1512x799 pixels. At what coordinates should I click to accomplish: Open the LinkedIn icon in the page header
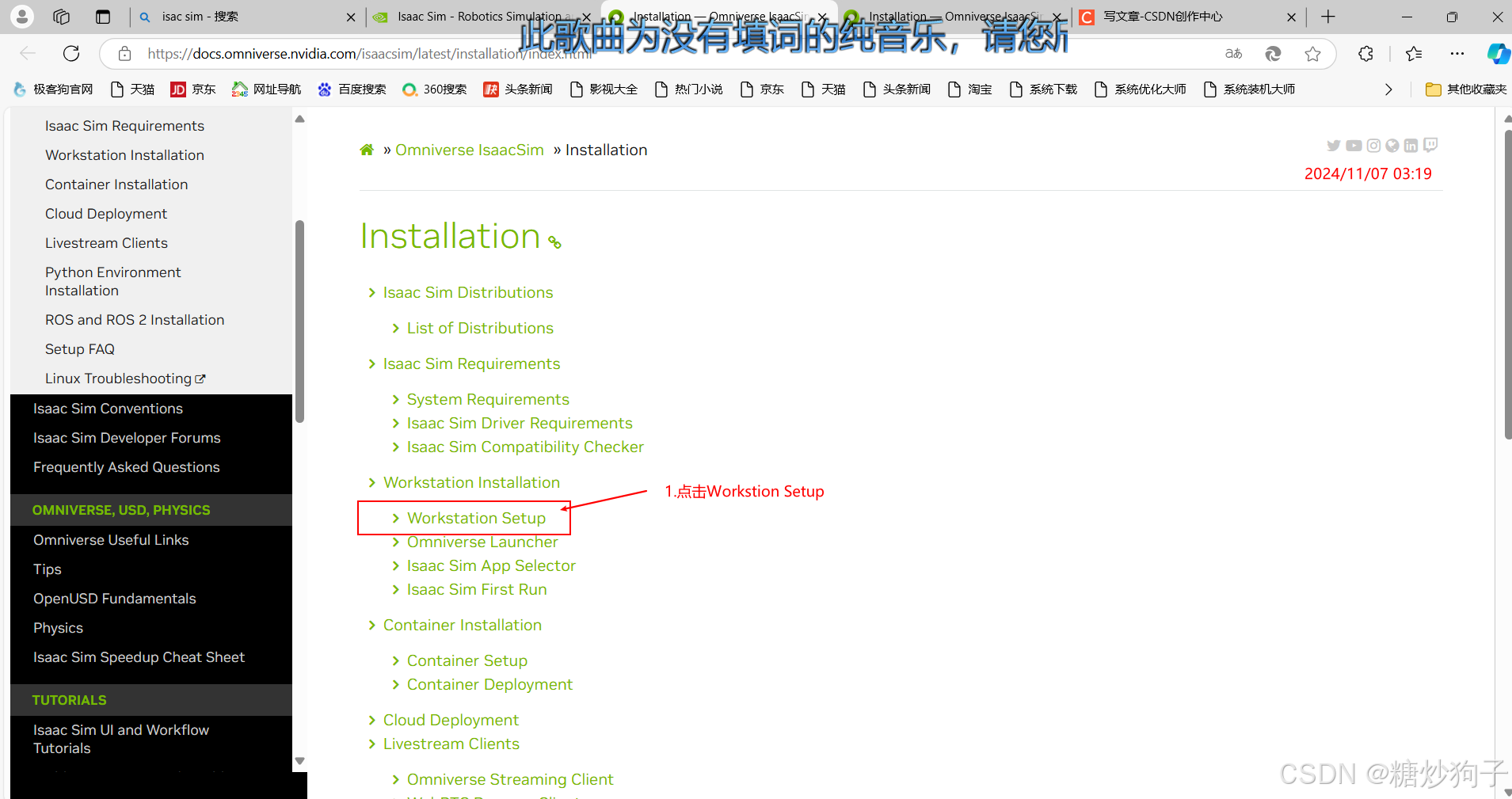1411,146
